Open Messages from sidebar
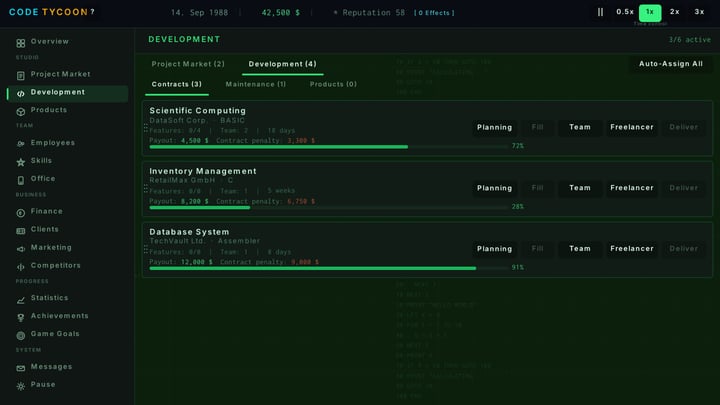The height and width of the screenshot is (405, 720). (68, 367)
